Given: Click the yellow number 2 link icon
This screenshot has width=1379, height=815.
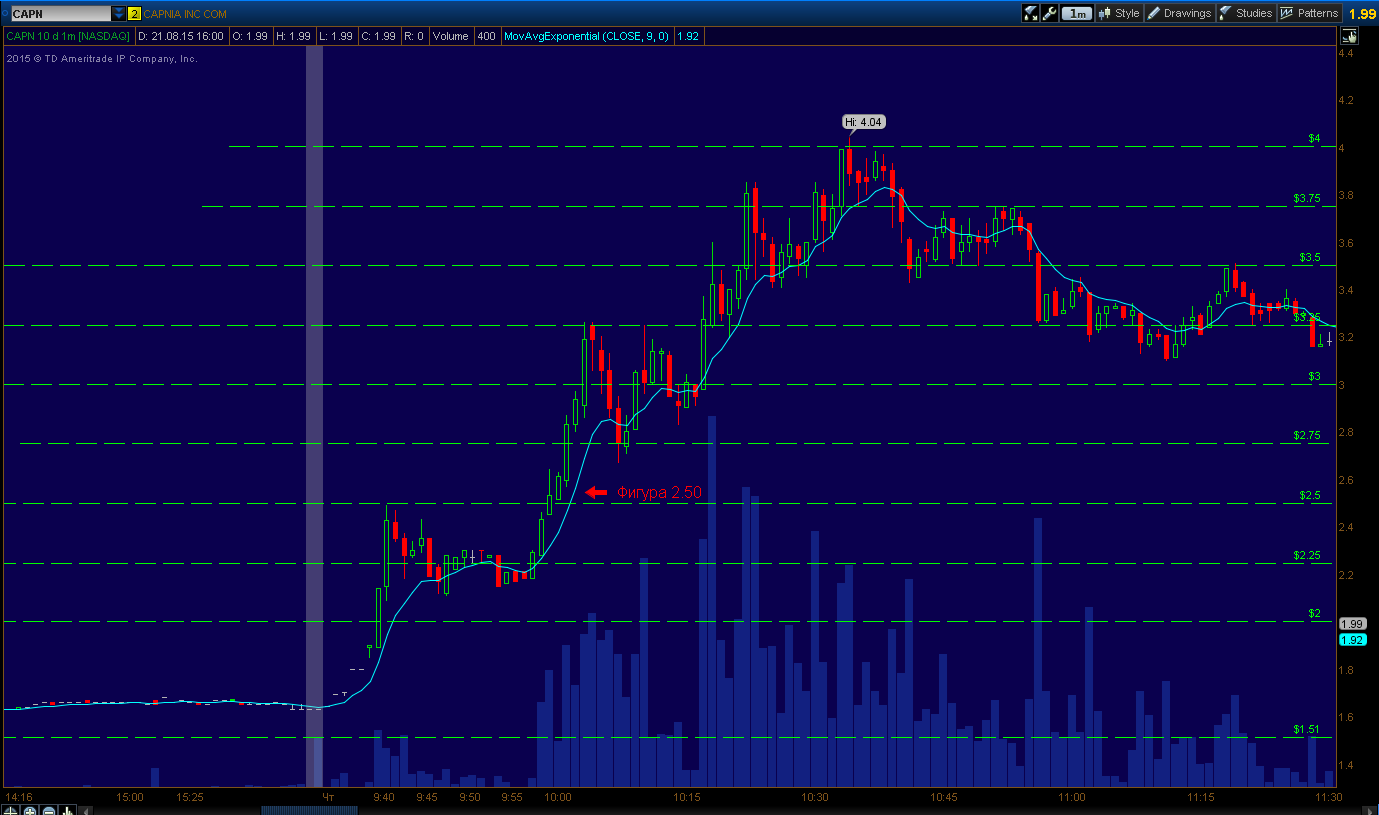Looking at the screenshot, I should click(x=134, y=14).
